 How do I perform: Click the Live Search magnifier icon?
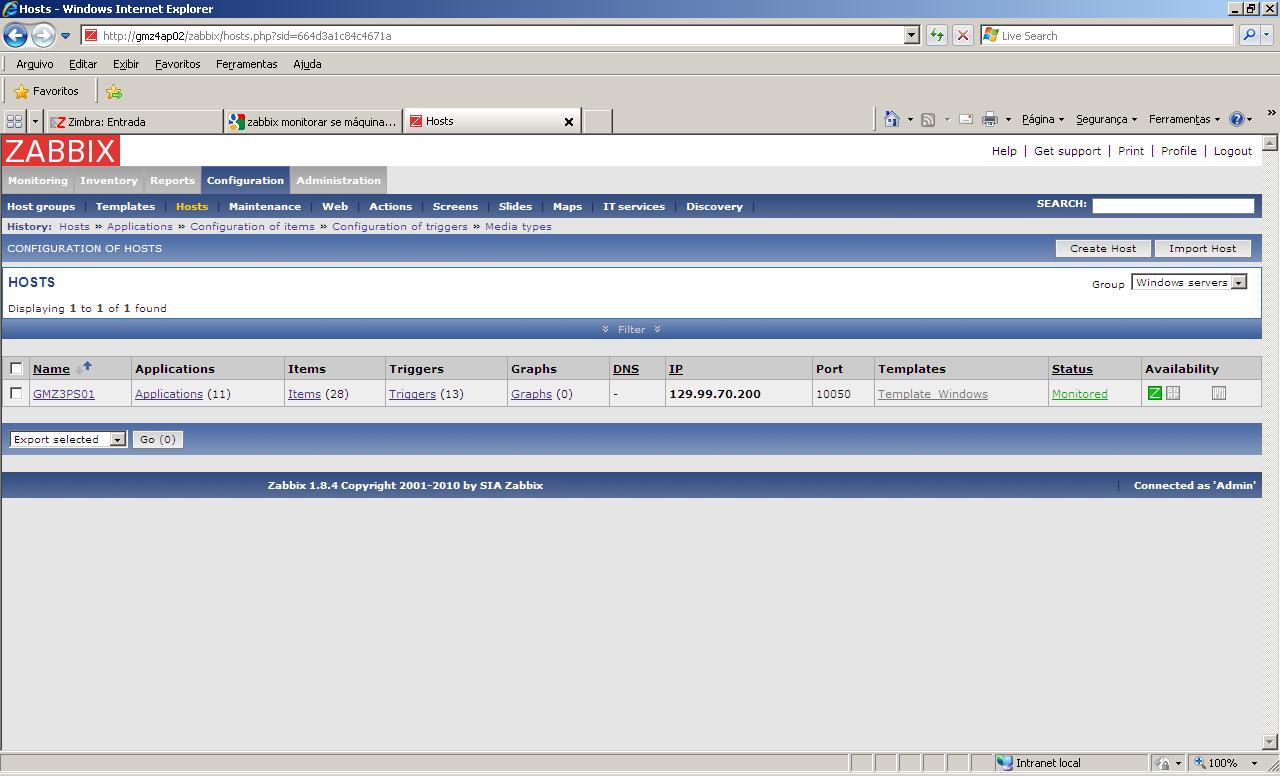pos(1249,36)
